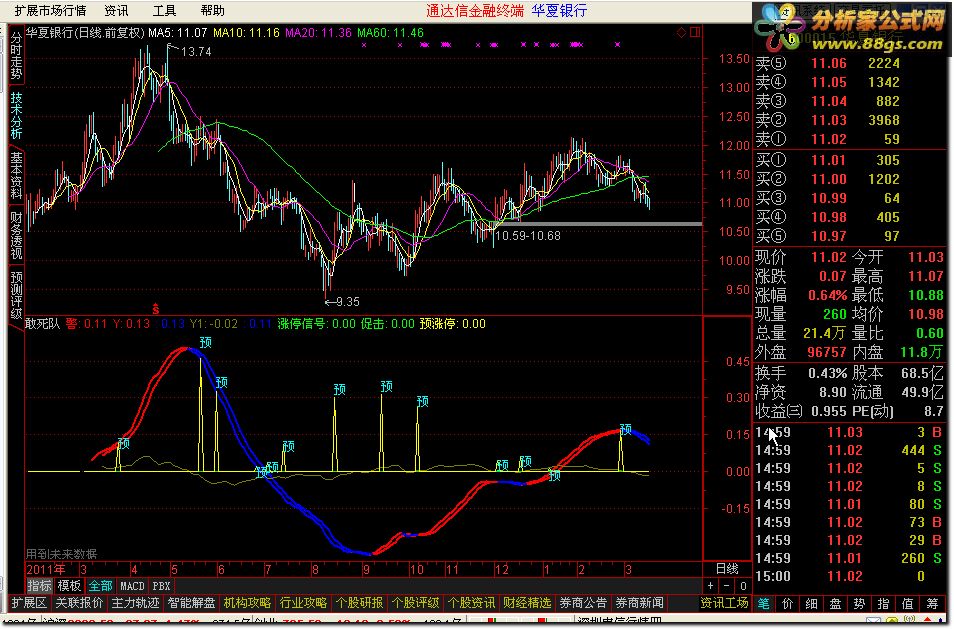Click the 9.35 low price label
The image size is (954, 629).
click(347, 302)
